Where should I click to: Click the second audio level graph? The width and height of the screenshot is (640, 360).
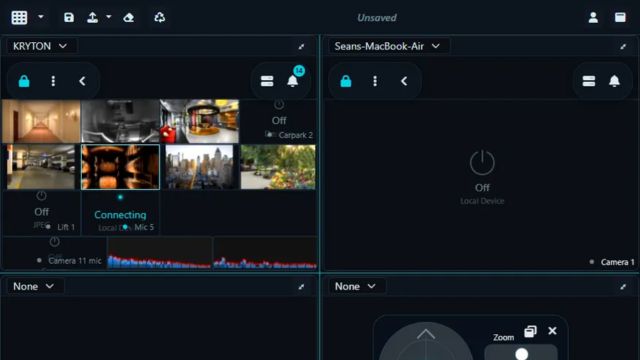(265, 253)
